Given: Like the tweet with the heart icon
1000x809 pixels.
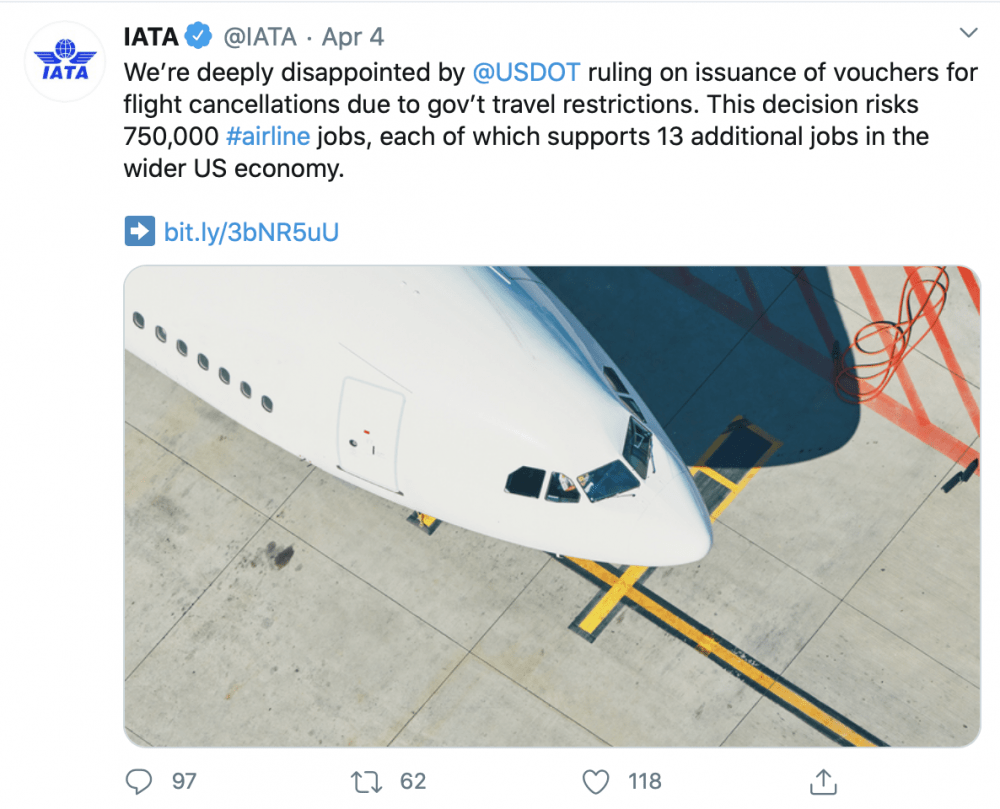Looking at the screenshot, I should pos(596,782).
